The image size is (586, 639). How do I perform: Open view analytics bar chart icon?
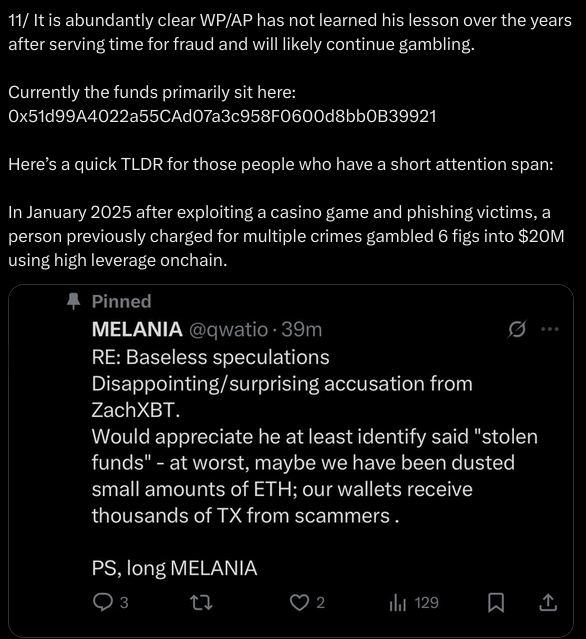pyautogui.click(x=398, y=602)
